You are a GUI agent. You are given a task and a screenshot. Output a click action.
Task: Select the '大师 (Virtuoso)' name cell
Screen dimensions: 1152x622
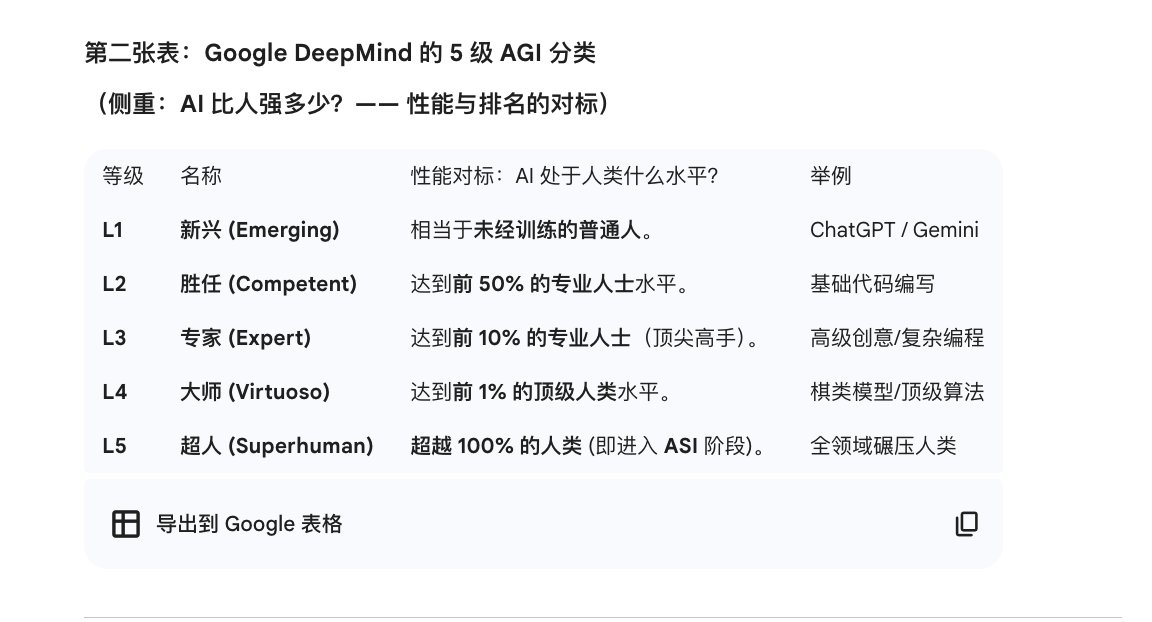(254, 392)
